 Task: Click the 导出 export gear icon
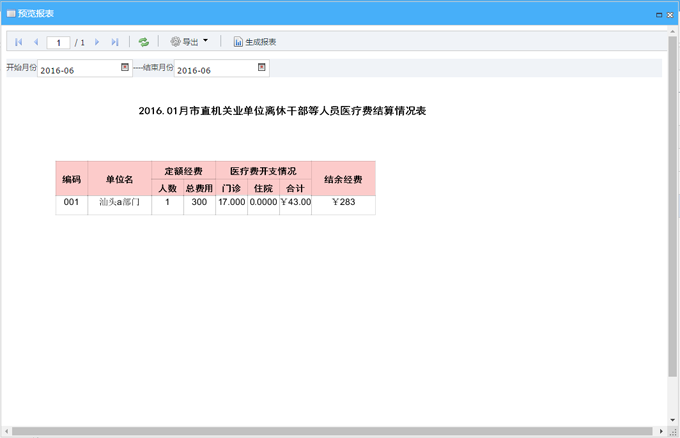[175, 42]
